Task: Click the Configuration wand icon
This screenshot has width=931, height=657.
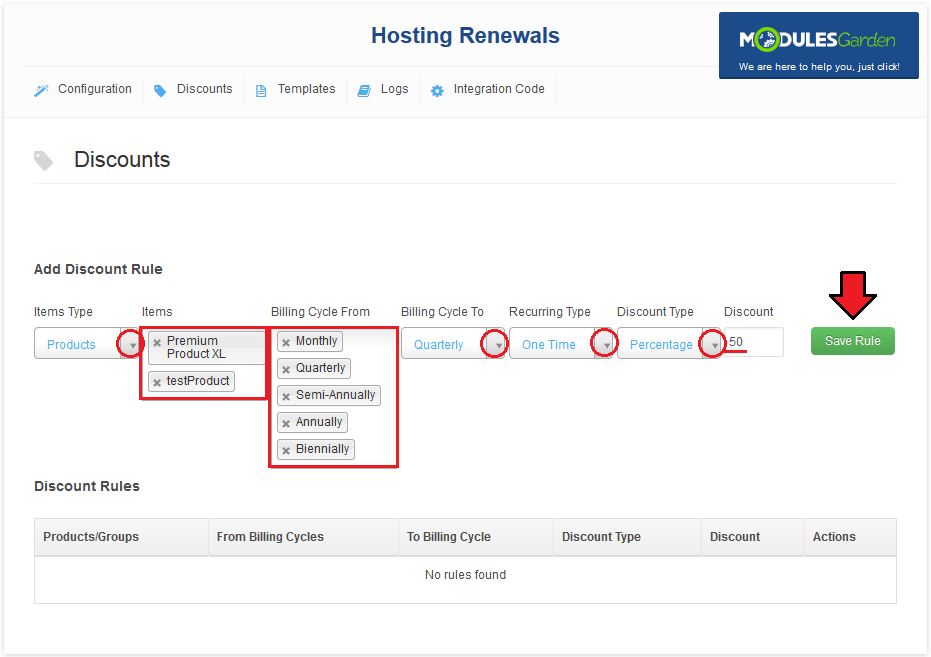Action: point(41,91)
